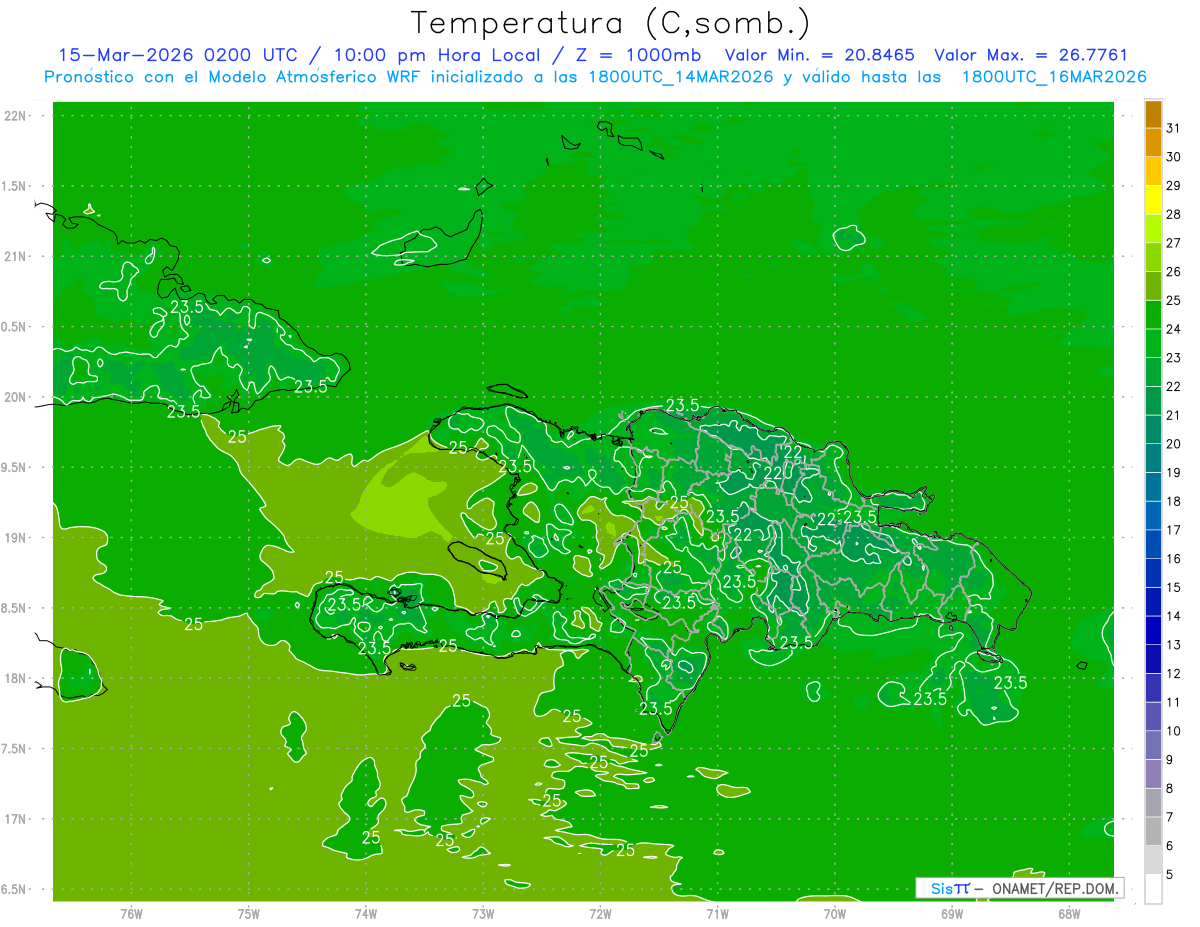Image resolution: width=1200 pixels, height=927 pixels.
Task: Click the 17N latitude axis label
Action: (x=17, y=819)
